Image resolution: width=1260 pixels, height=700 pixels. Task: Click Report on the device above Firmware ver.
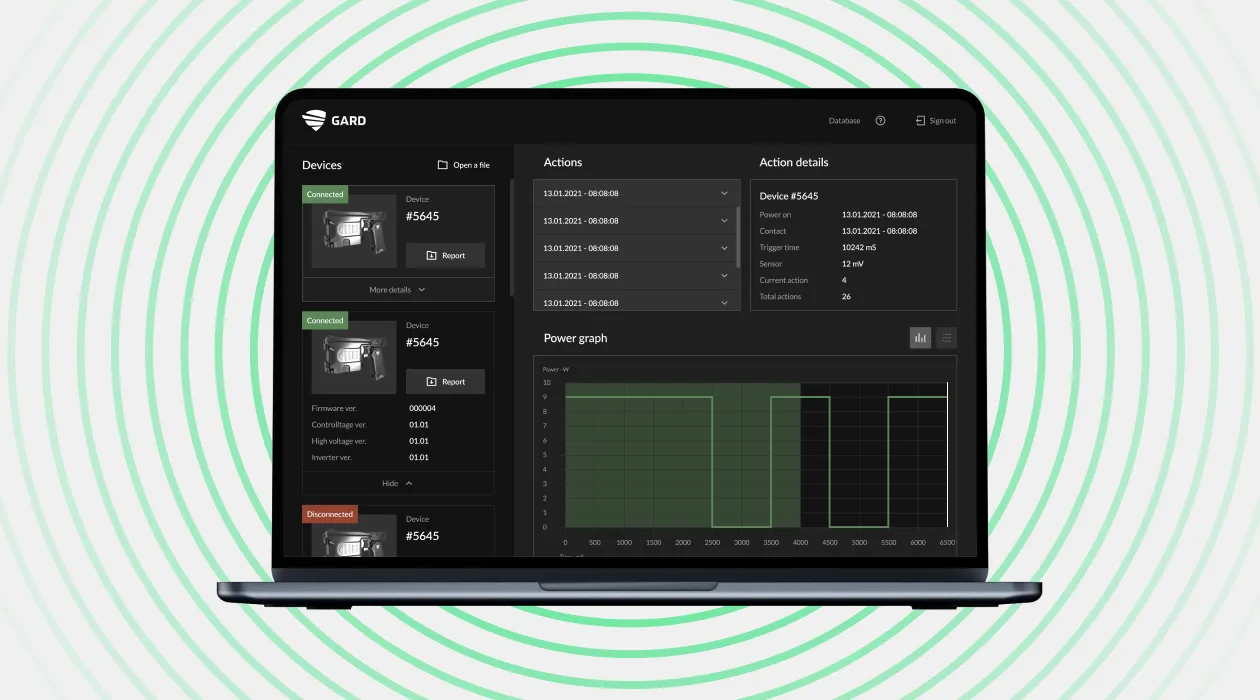click(x=445, y=382)
